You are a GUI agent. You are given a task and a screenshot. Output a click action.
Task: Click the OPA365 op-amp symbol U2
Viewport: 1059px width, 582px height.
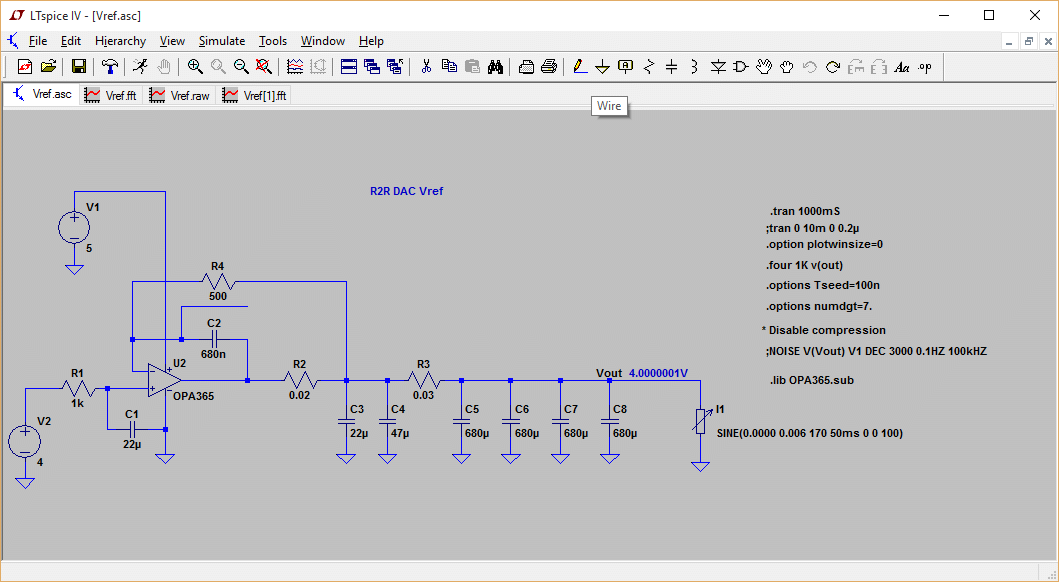click(164, 380)
